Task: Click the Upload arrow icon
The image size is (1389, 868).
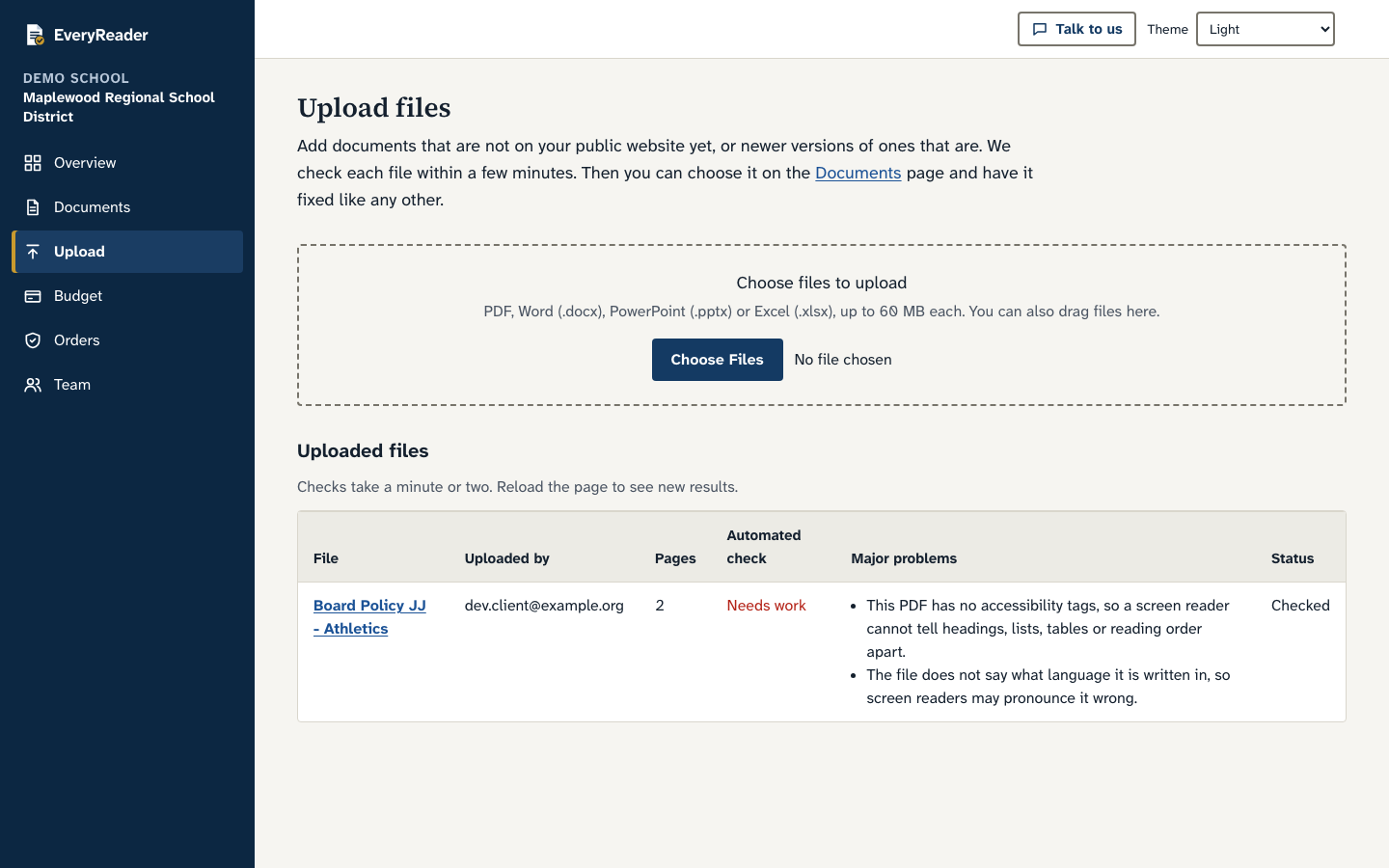Action: [33, 252]
